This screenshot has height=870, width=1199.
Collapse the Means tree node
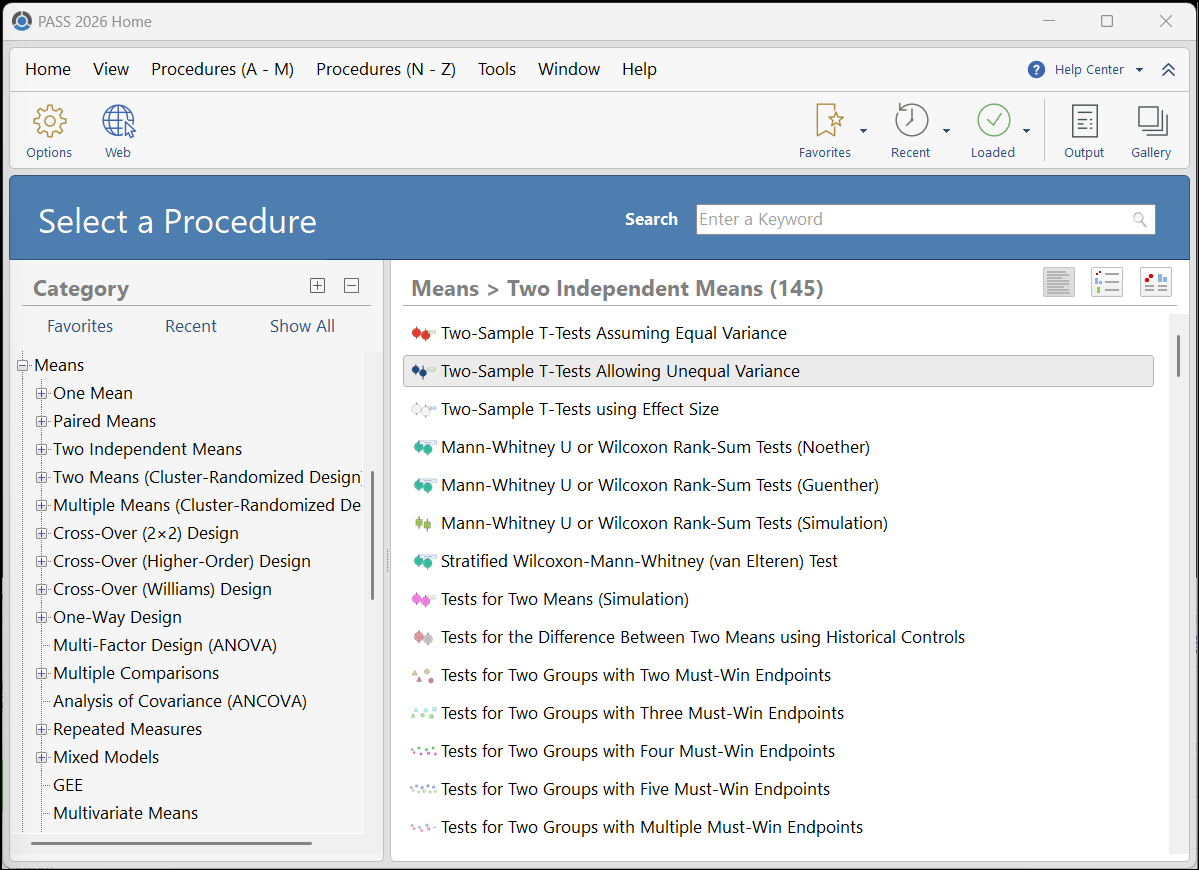(23, 366)
